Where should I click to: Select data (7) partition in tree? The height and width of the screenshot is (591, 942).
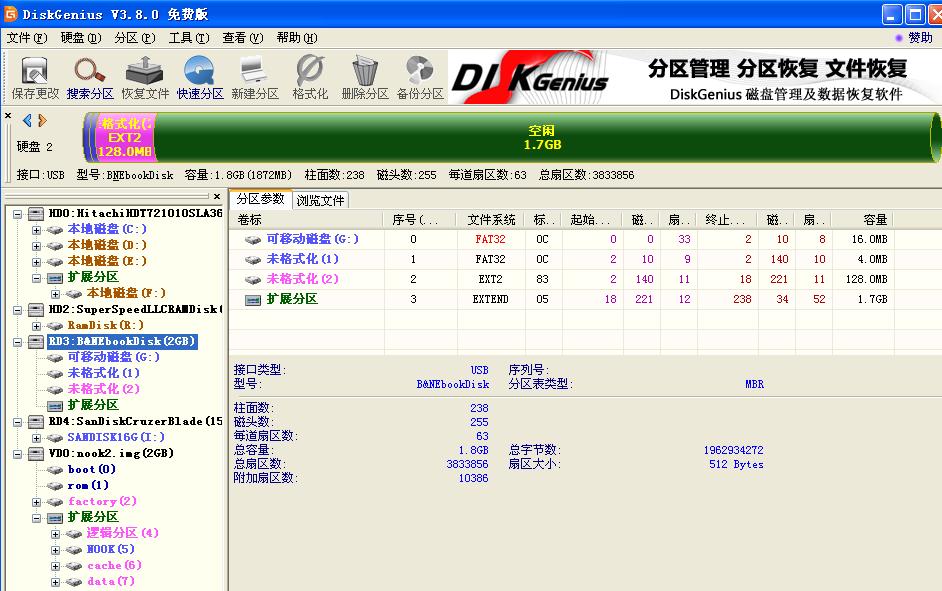coord(111,581)
